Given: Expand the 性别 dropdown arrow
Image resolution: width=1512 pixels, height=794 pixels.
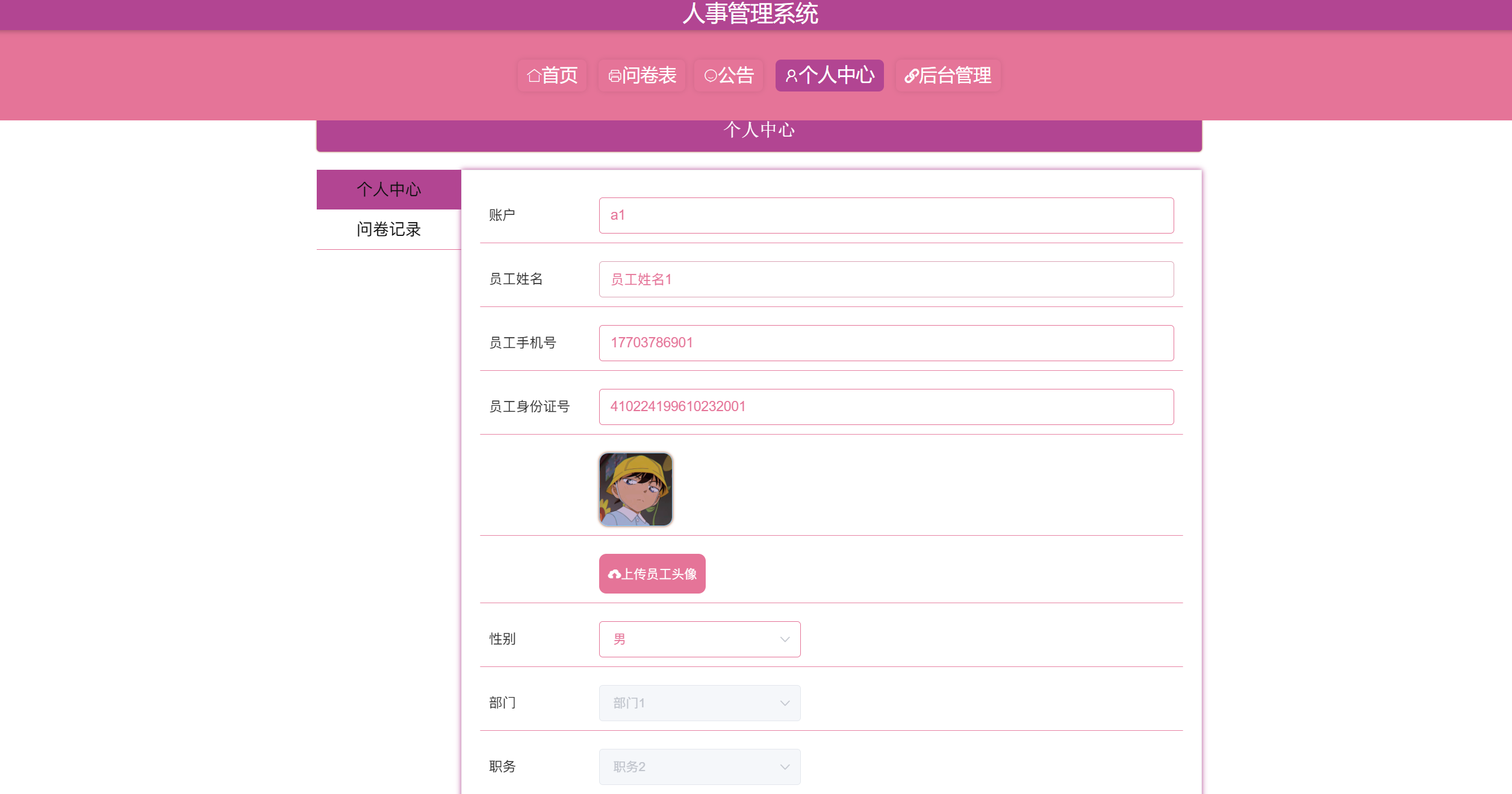Looking at the screenshot, I should [785, 639].
